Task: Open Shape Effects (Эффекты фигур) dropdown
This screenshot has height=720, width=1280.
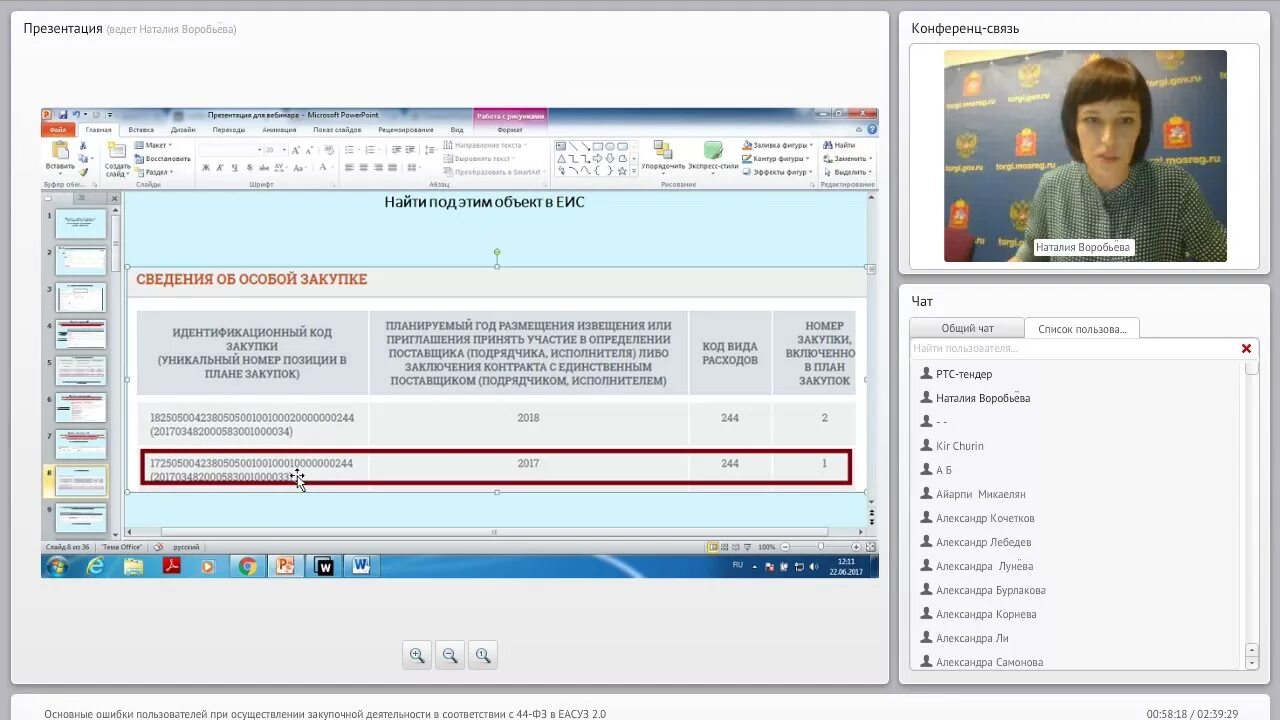Action: pos(778,172)
